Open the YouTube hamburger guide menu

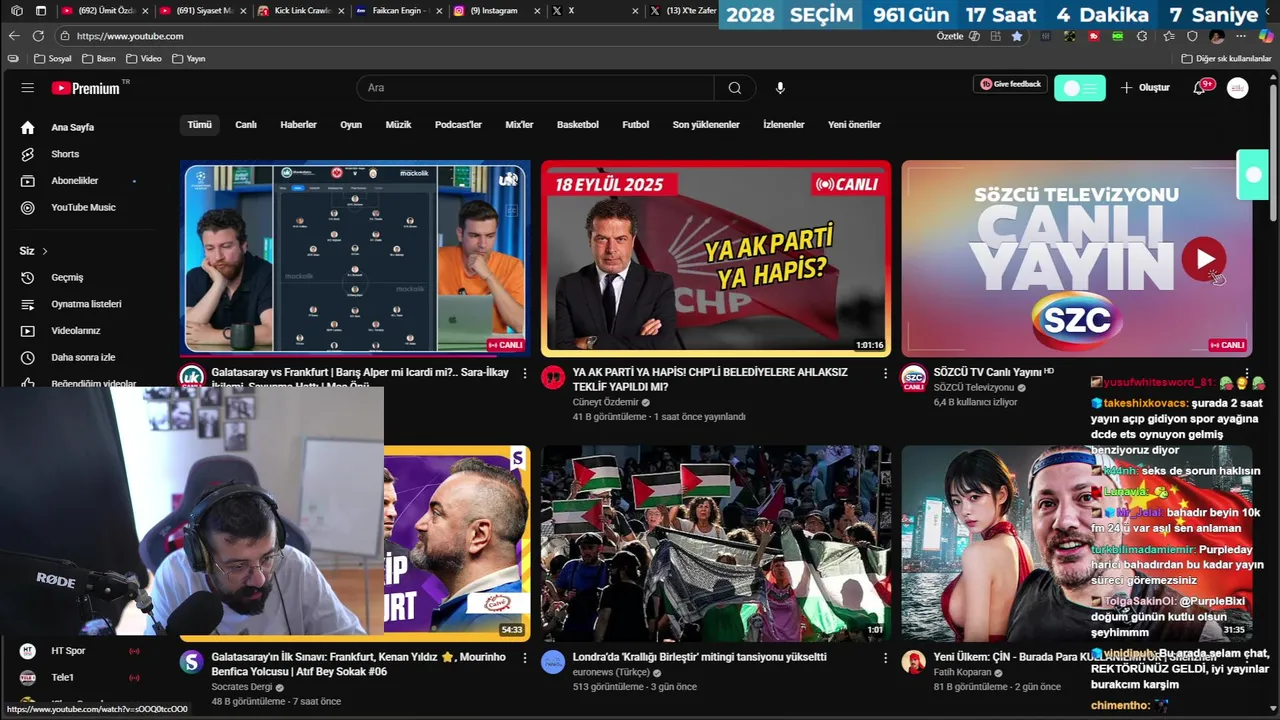coord(27,88)
